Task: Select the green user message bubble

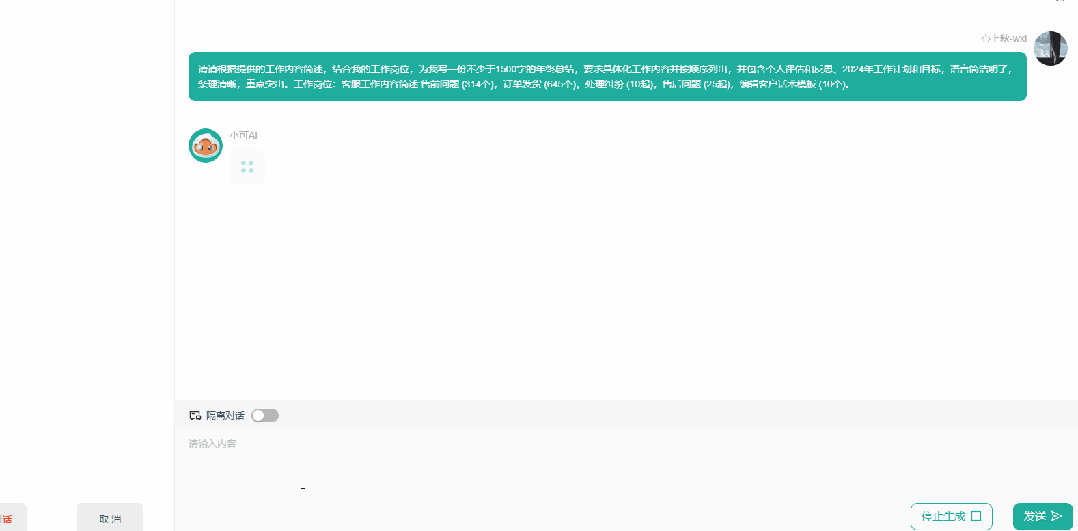Action: (607, 77)
